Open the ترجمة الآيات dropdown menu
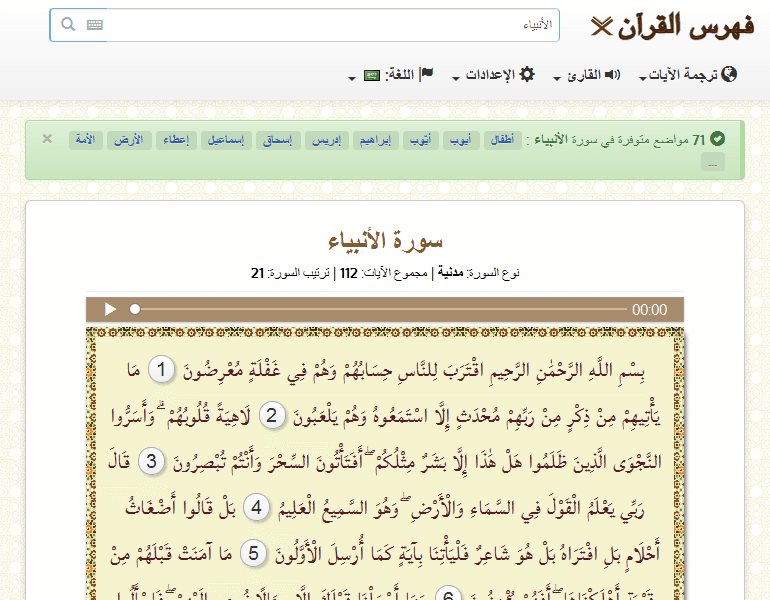This screenshot has height=600, width=770. [686, 75]
